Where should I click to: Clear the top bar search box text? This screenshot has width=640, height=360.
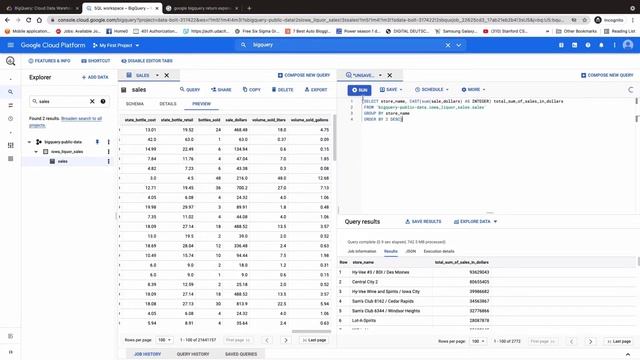(x=448, y=45)
